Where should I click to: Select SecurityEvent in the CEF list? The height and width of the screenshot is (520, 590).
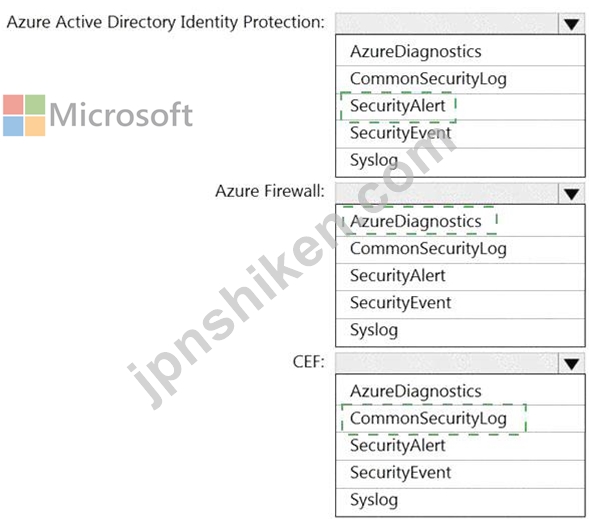pyautogui.click(x=460, y=474)
